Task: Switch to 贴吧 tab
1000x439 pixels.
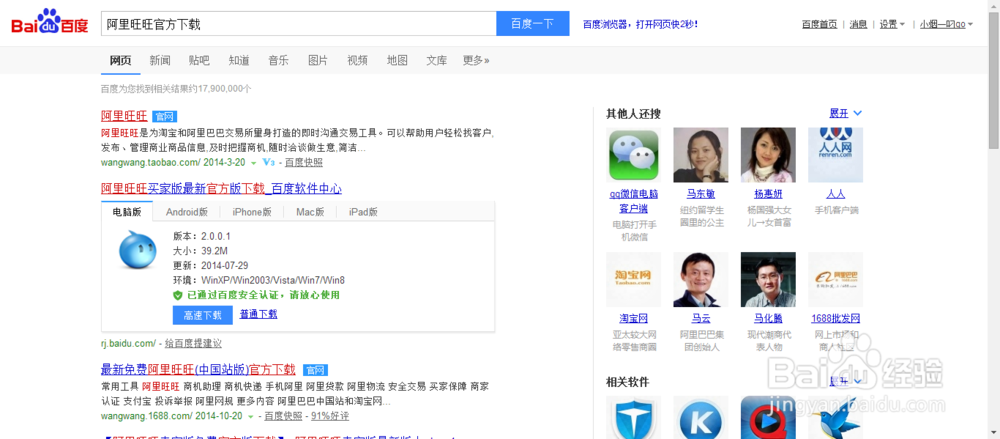Action: (199, 61)
